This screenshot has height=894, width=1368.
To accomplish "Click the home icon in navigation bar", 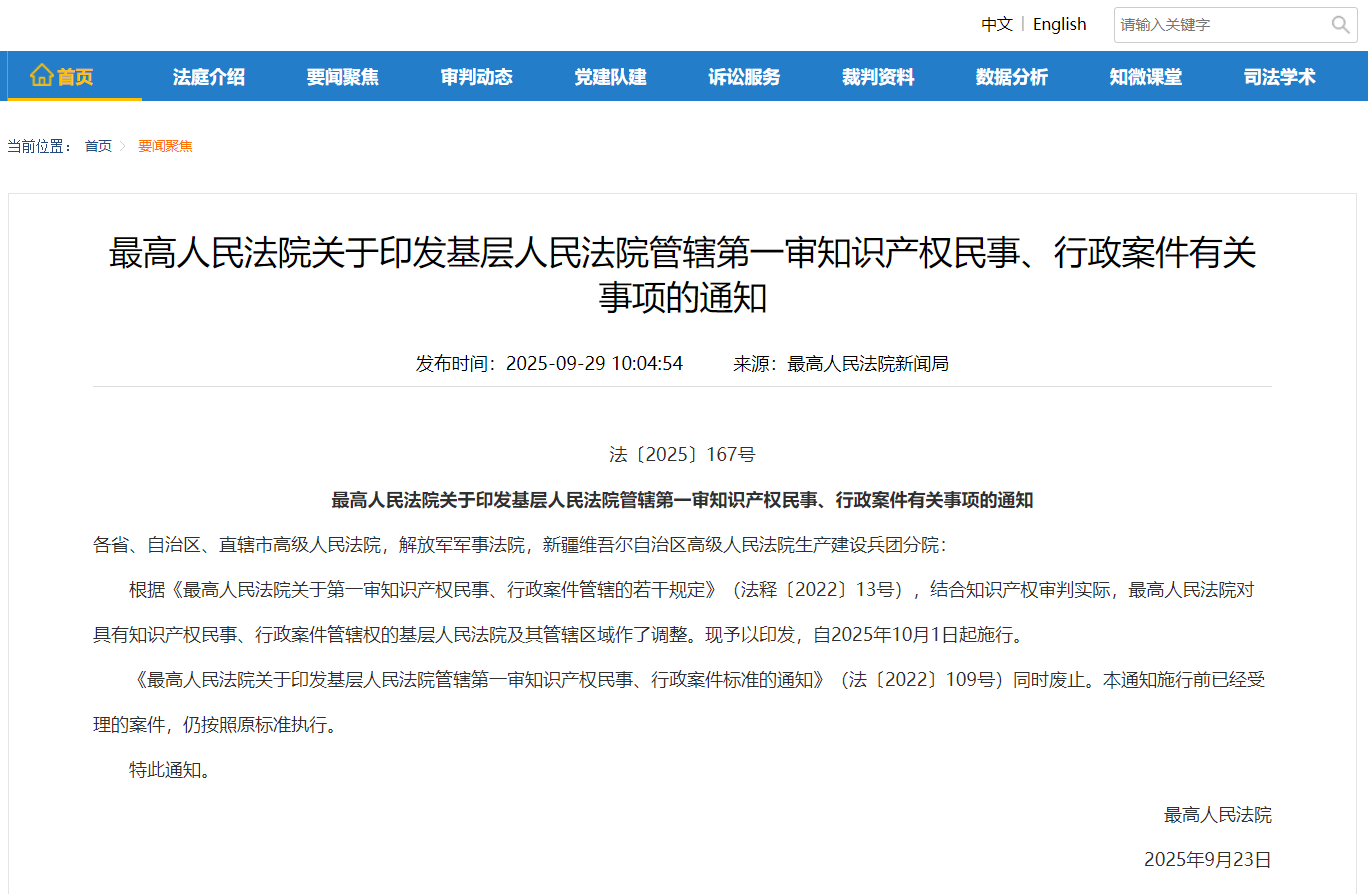I will [41, 76].
